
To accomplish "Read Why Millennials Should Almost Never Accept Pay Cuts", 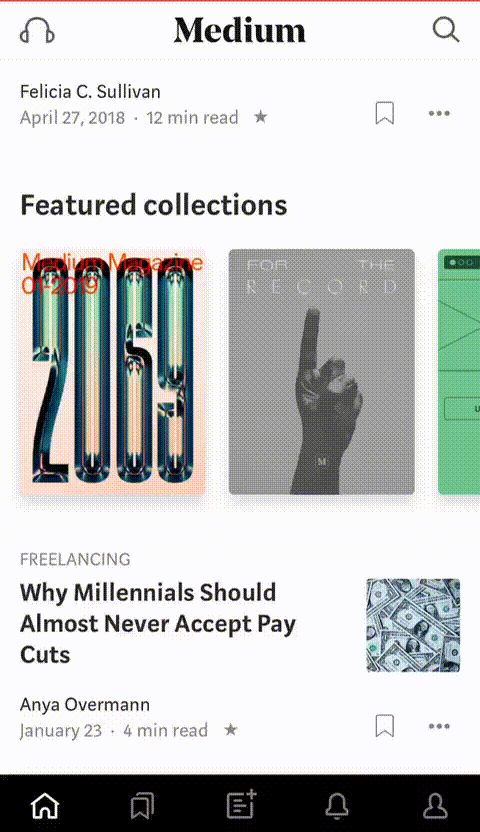I will pos(158,623).
